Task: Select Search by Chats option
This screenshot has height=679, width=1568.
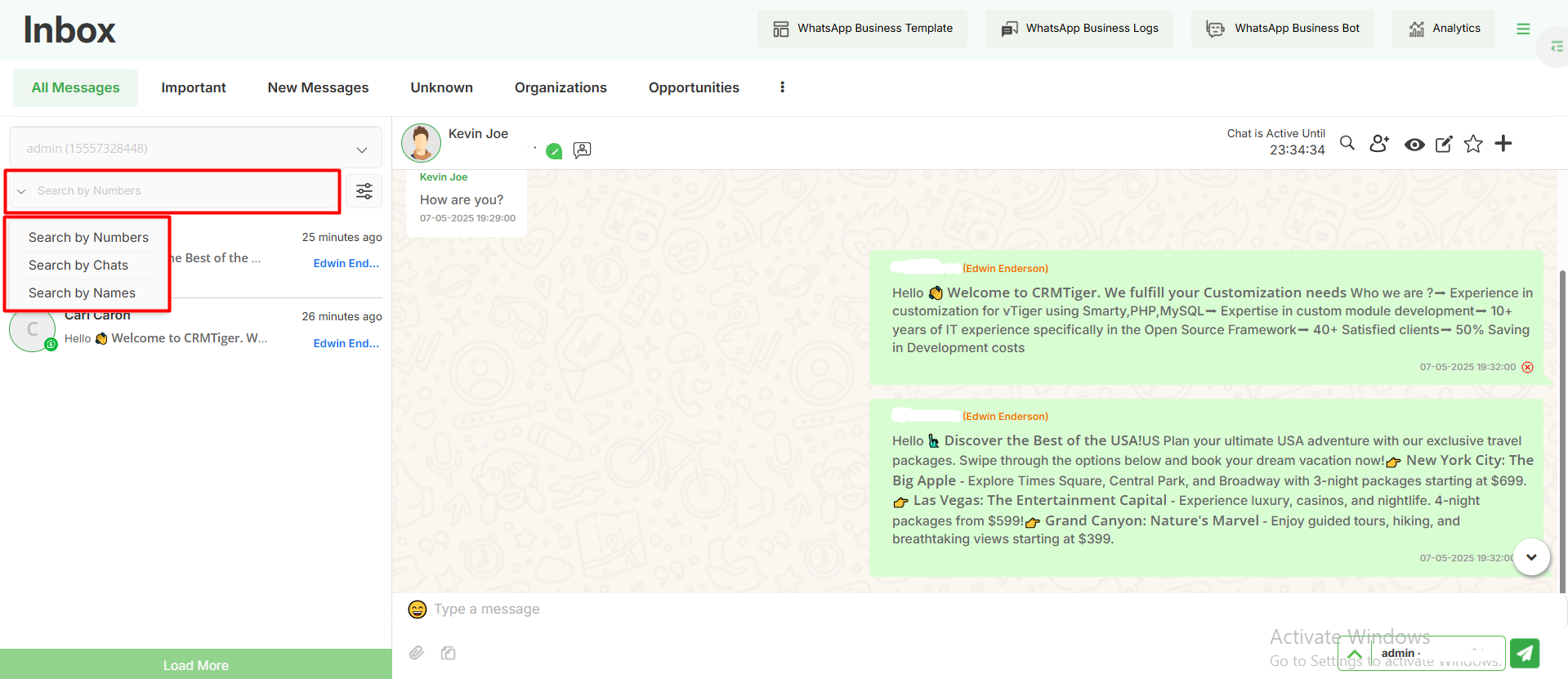Action: tap(78, 265)
